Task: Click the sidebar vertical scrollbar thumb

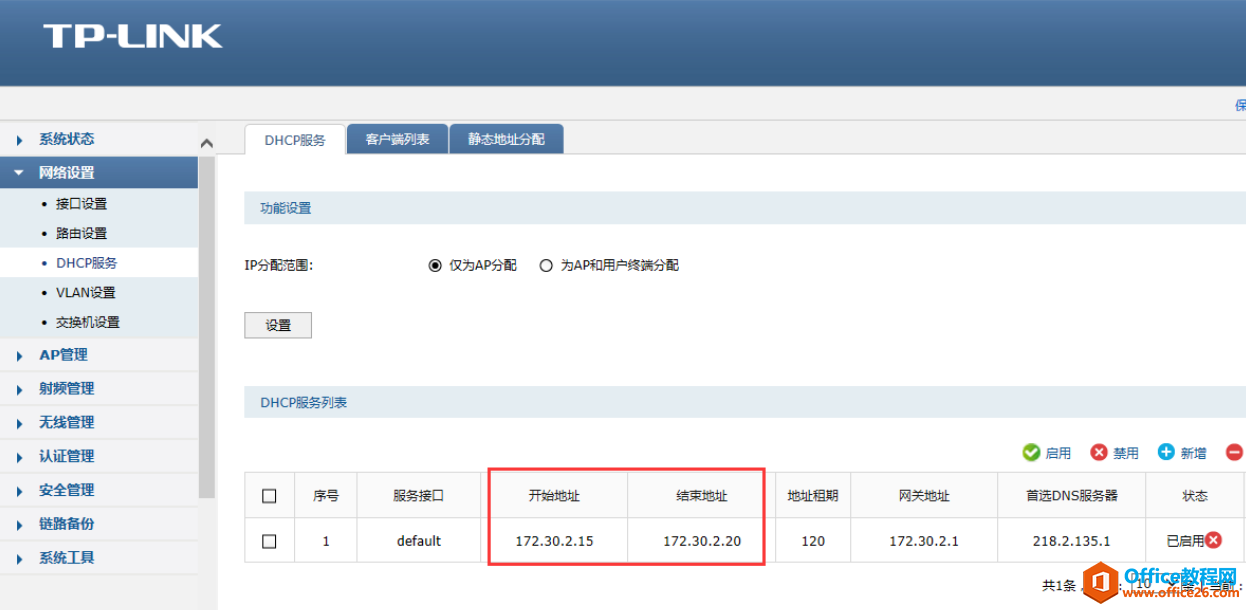Action: (207, 327)
